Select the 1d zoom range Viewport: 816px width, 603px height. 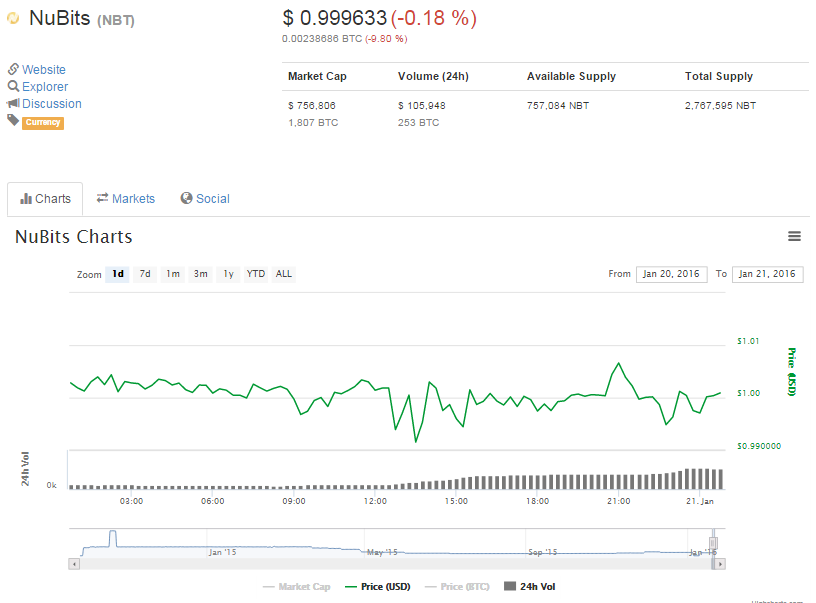tap(118, 274)
